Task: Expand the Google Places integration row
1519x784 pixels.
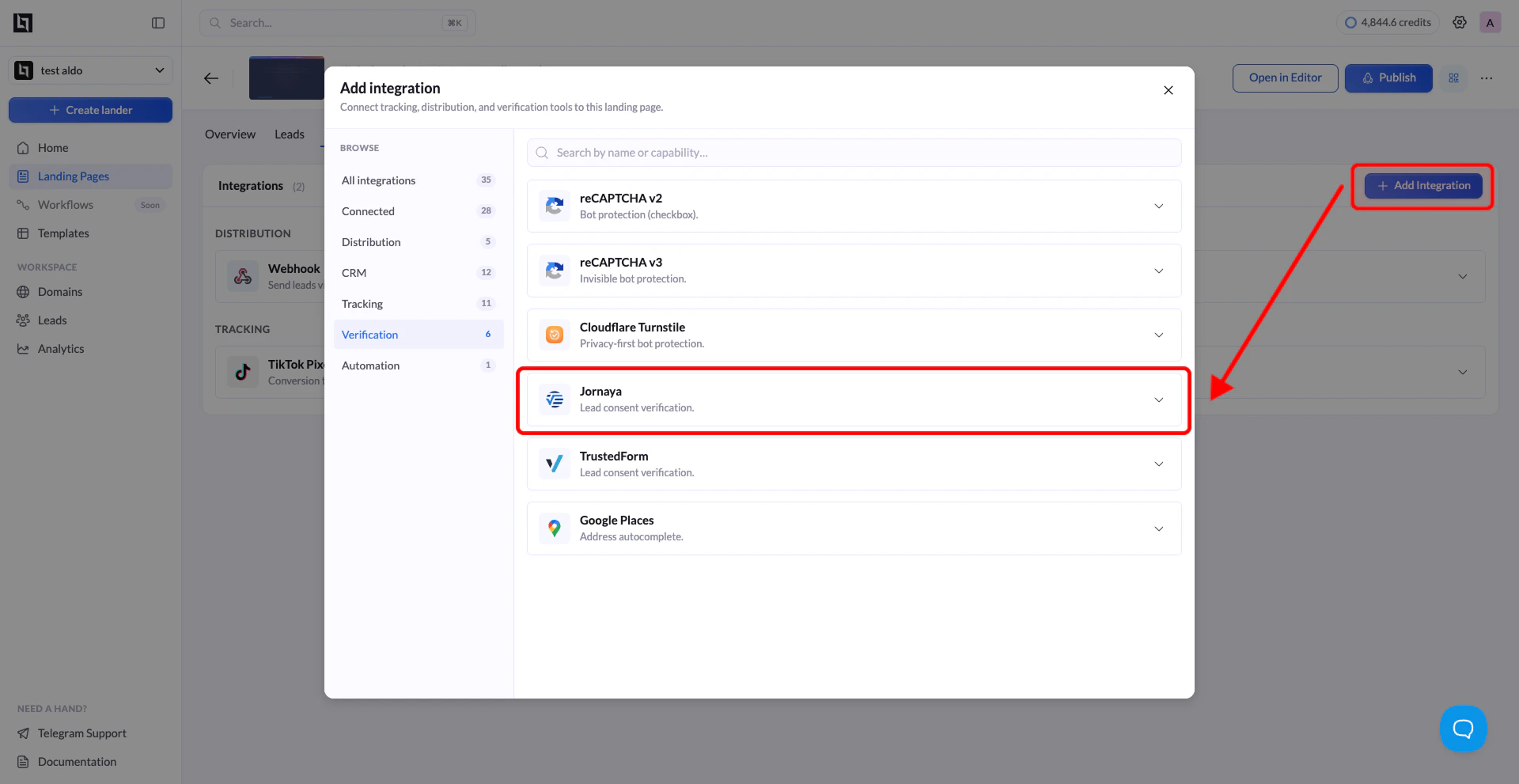Action: click(x=1159, y=528)
